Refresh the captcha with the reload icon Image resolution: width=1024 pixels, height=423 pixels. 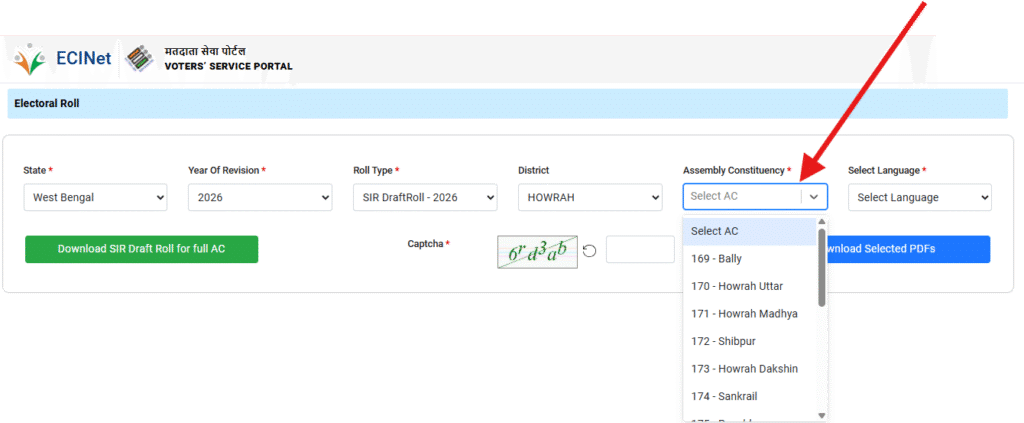point(590,250)
